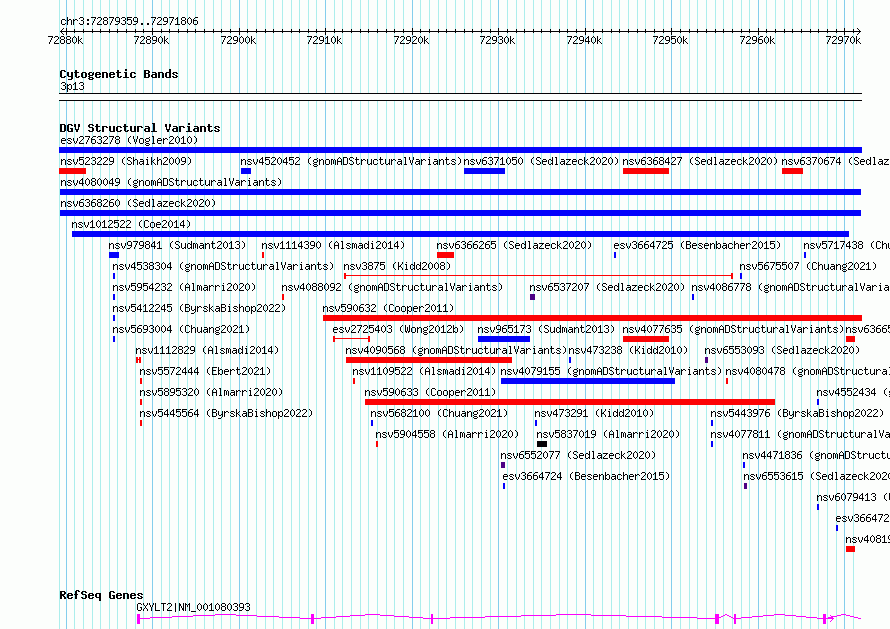Click the black marker under nsv5837019
This screenshot has height=629, width=890.
tap(542, 444)
